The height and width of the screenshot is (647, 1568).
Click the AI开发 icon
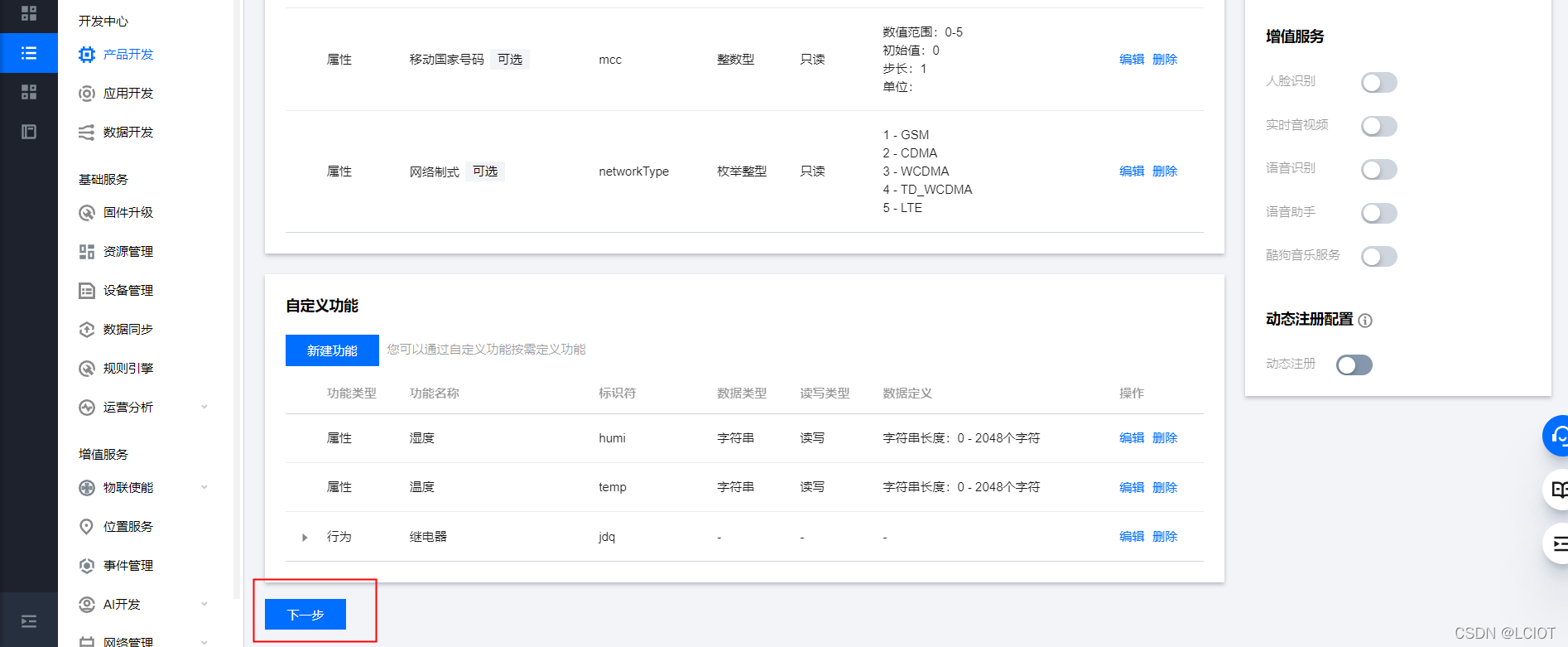click(87, 605)
